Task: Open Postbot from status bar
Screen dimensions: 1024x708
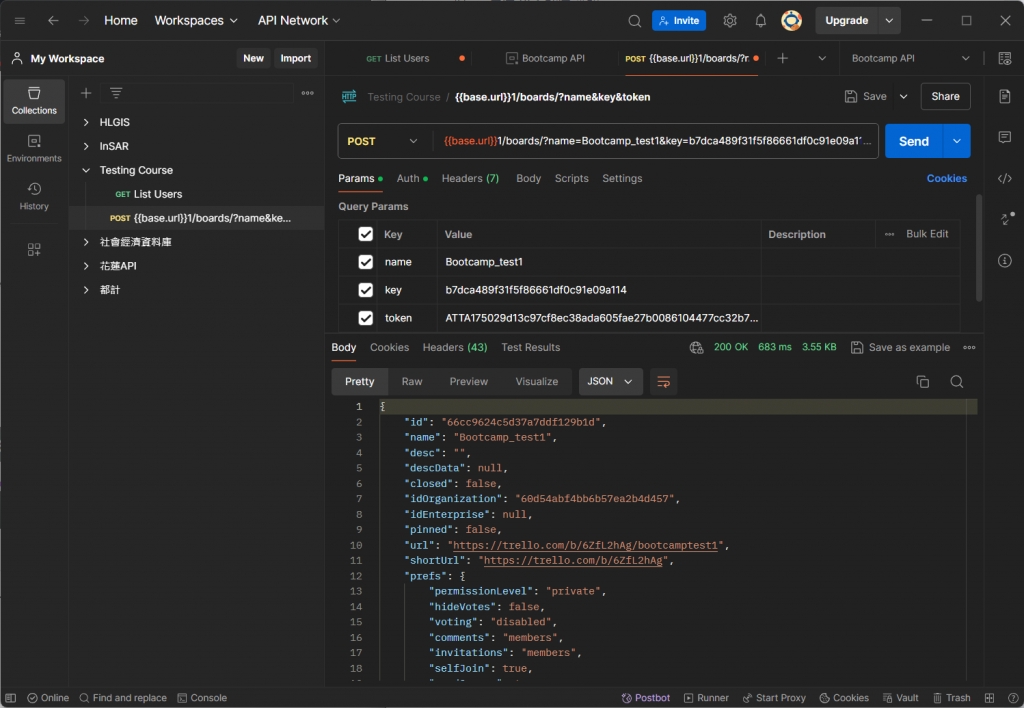Action: [x=645, y=698]
